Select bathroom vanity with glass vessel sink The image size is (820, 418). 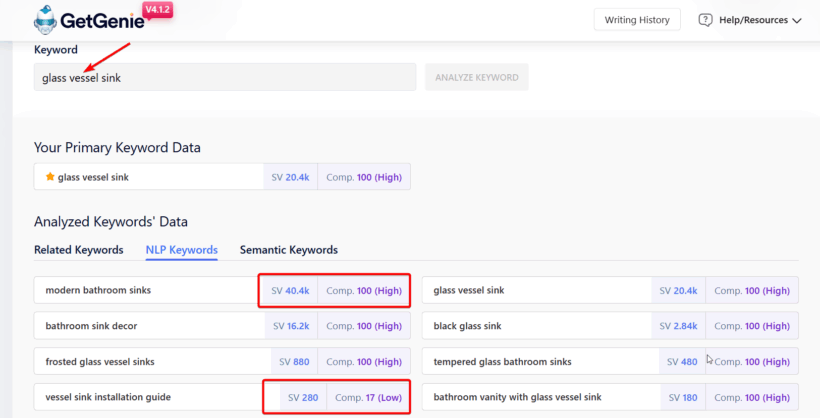click(x=517, y=397)
